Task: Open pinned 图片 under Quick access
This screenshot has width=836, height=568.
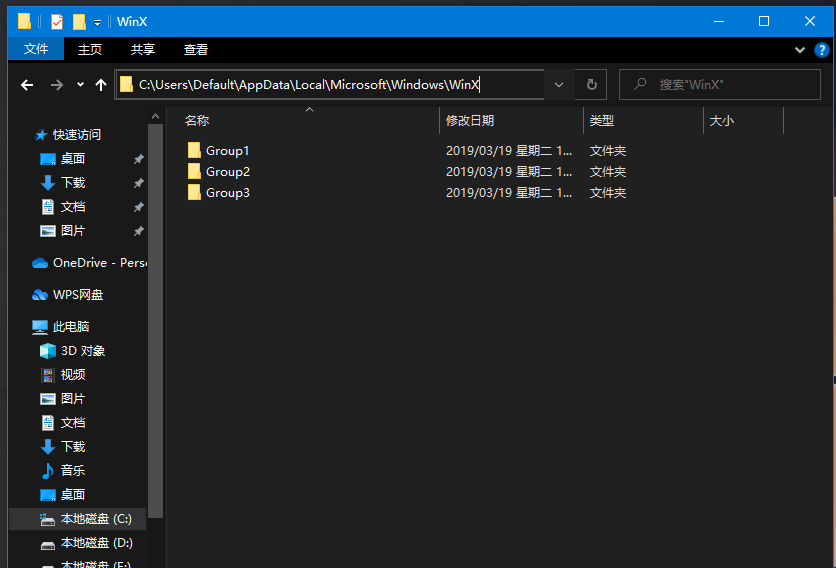Action: 73,230
